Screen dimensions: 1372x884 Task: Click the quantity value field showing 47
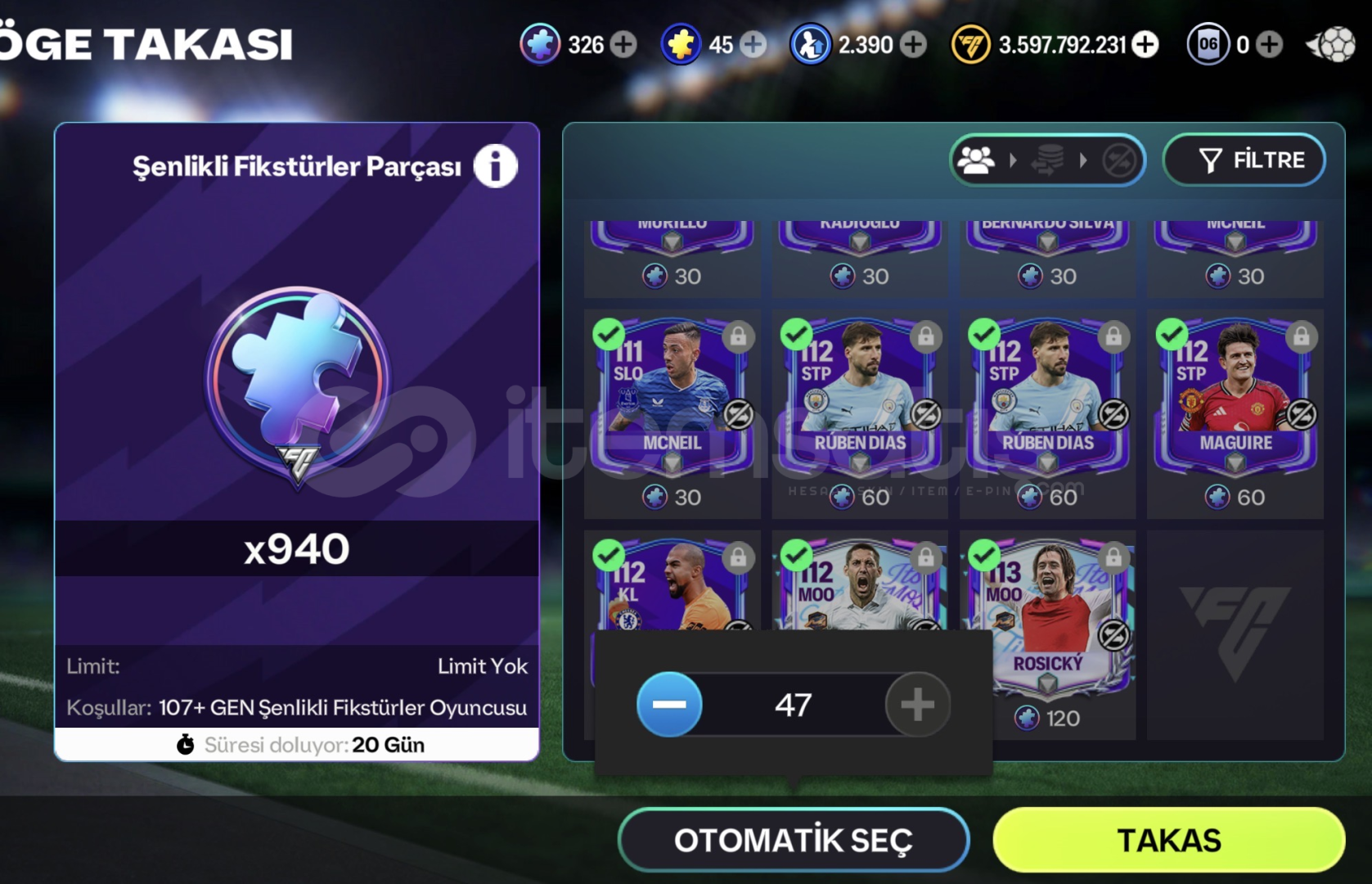pyautogui.click(x=794, y=705)
